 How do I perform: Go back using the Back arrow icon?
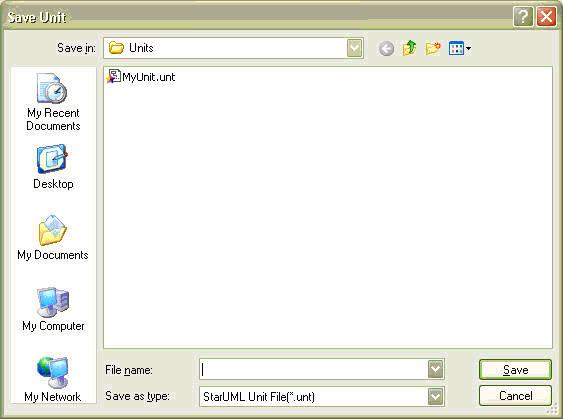tap(386, 48)
